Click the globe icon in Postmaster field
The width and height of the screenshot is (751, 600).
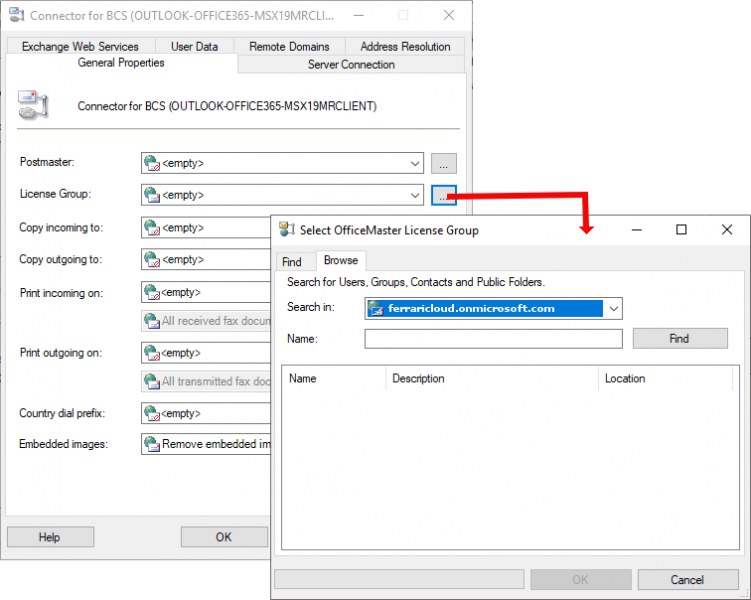(x=152, y=163)
